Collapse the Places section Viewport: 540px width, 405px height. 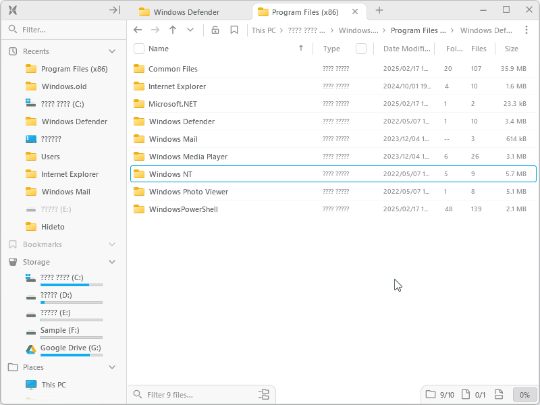coord(112,367)
